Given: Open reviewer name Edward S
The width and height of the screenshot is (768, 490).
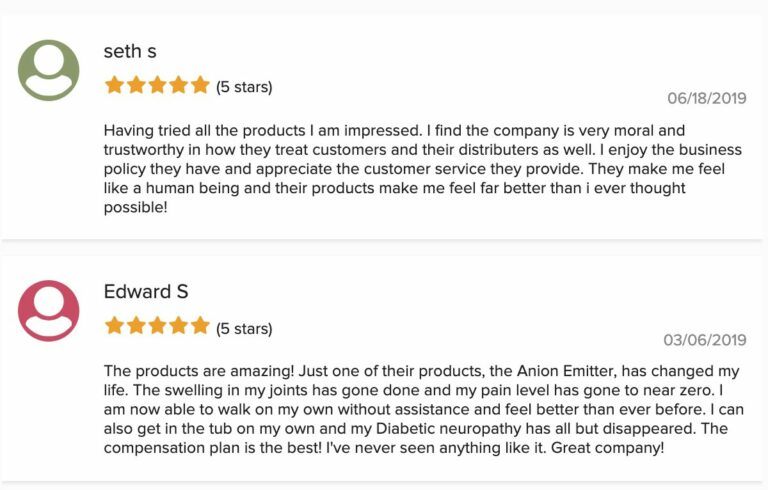Looking at the screenshot, I should point(146,292).
